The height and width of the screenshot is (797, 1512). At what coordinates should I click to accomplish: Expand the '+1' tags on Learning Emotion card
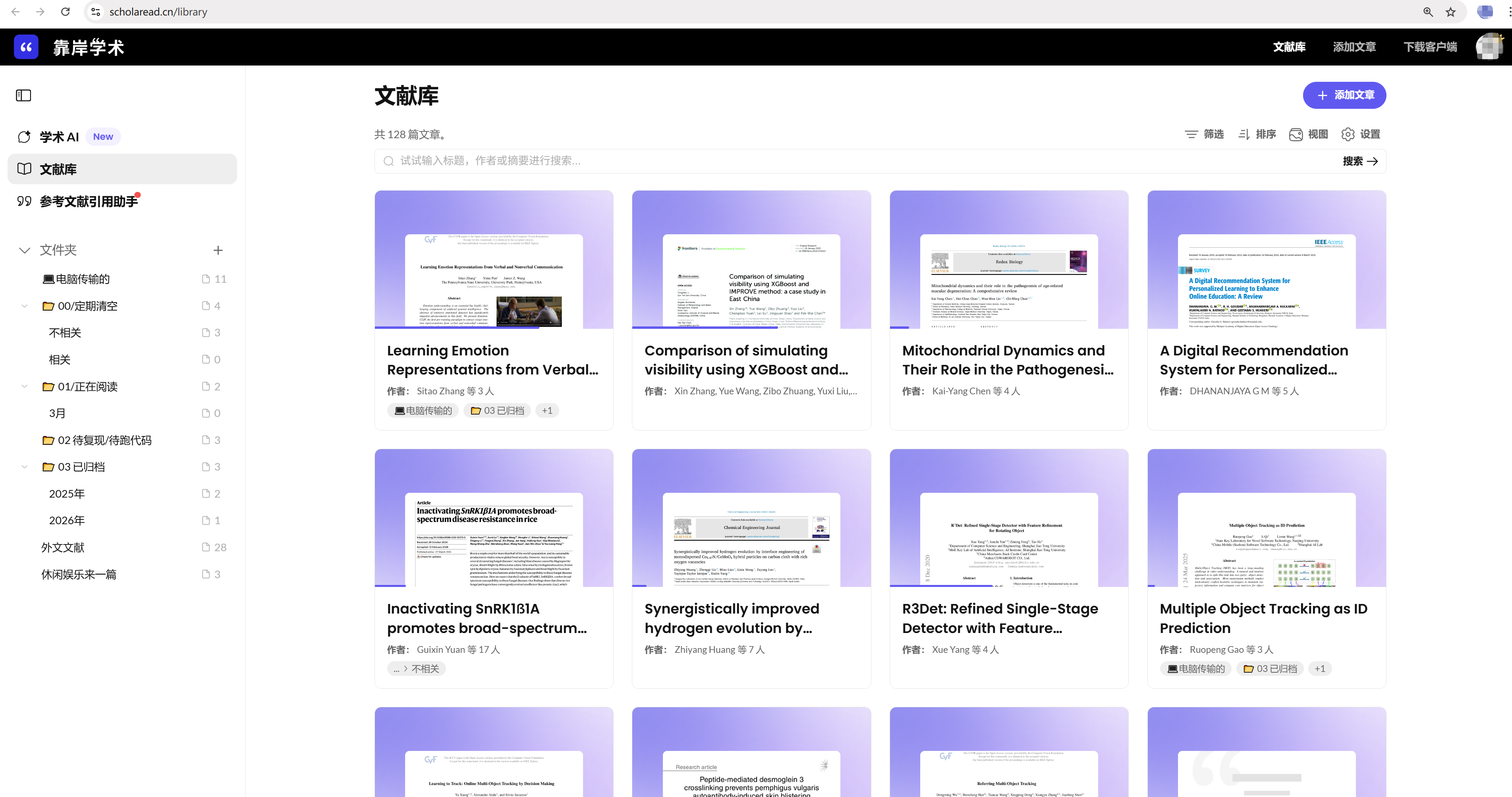[547, 410]
